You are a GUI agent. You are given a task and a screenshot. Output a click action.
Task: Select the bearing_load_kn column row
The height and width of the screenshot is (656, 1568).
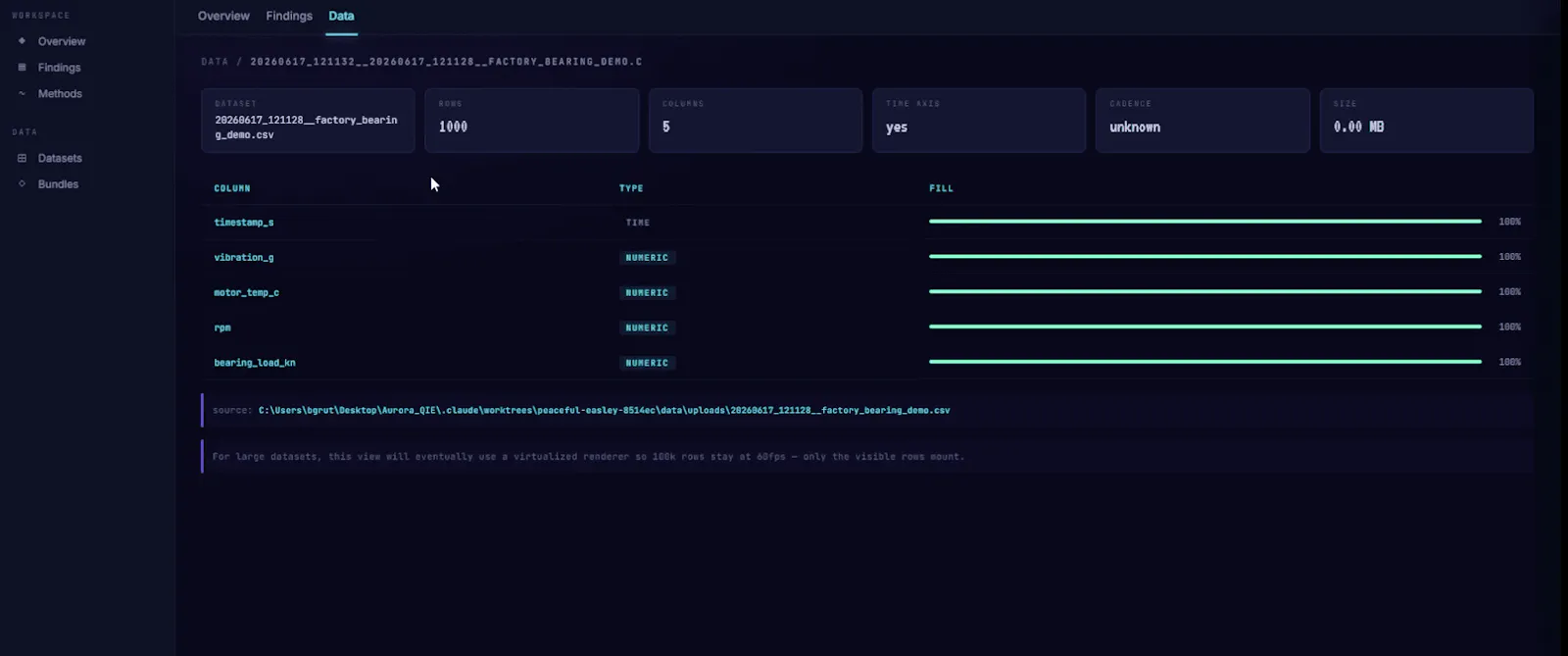tap(867, 363)
